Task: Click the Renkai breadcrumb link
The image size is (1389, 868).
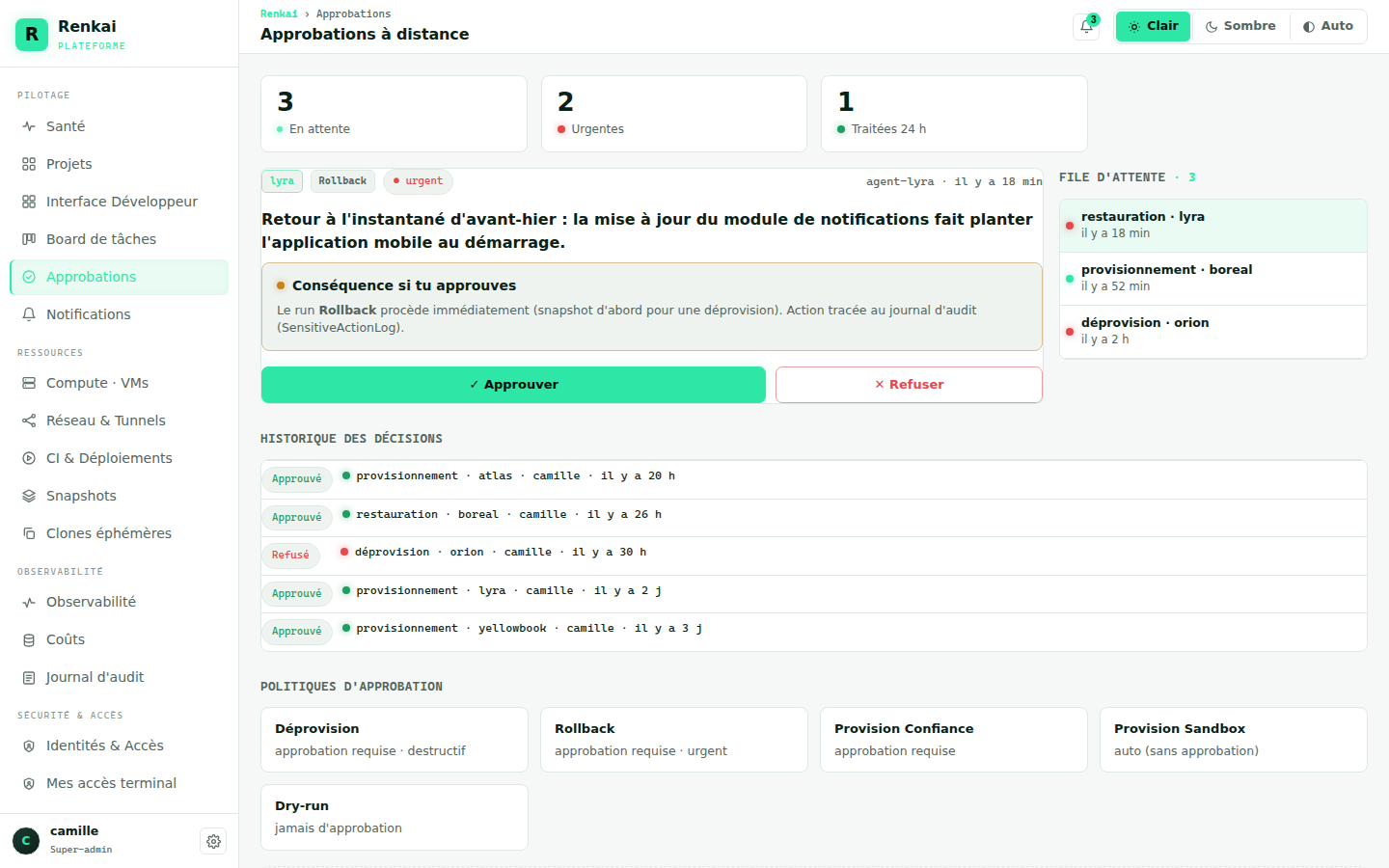Action: (279, 14)
